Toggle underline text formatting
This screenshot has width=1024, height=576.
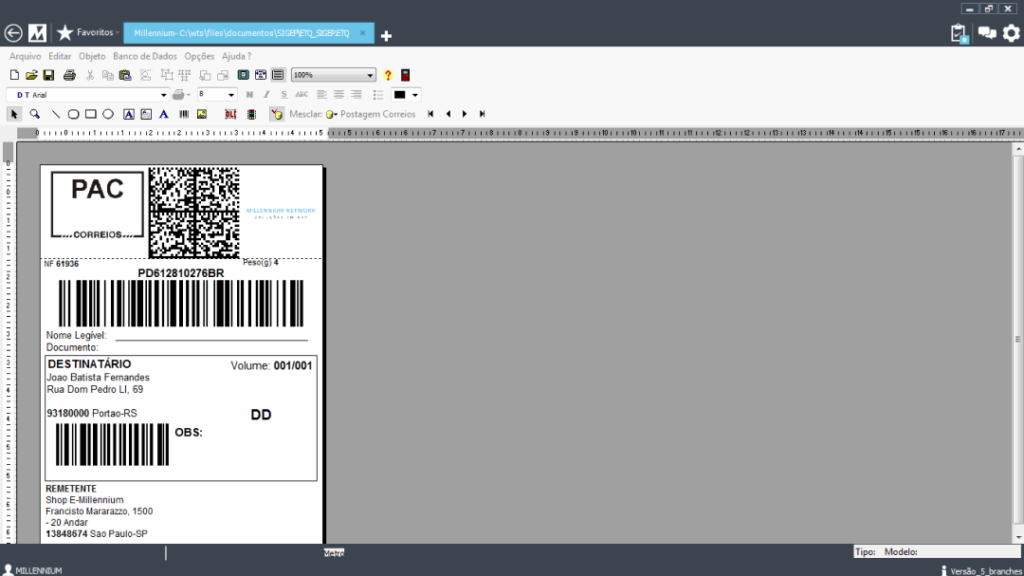pos(284,95)
